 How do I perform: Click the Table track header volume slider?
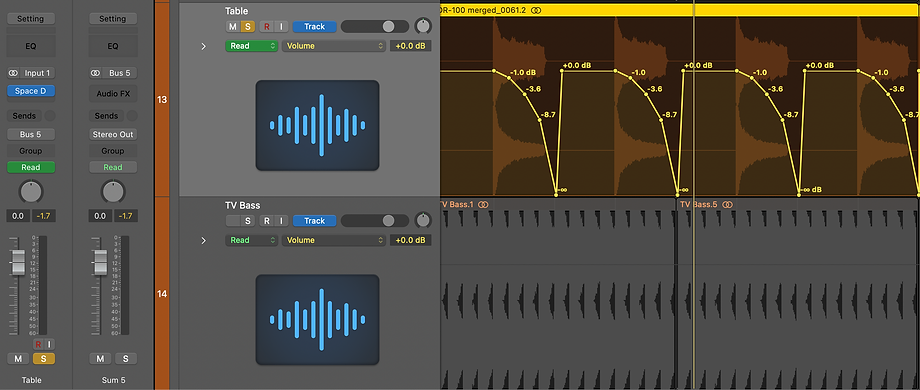coord(374,26)
